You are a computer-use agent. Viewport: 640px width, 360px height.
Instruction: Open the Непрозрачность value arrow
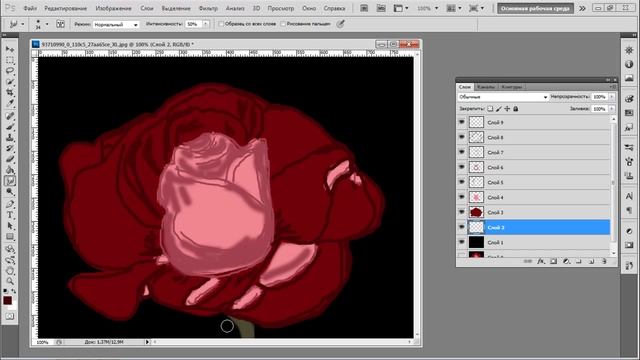612,97
